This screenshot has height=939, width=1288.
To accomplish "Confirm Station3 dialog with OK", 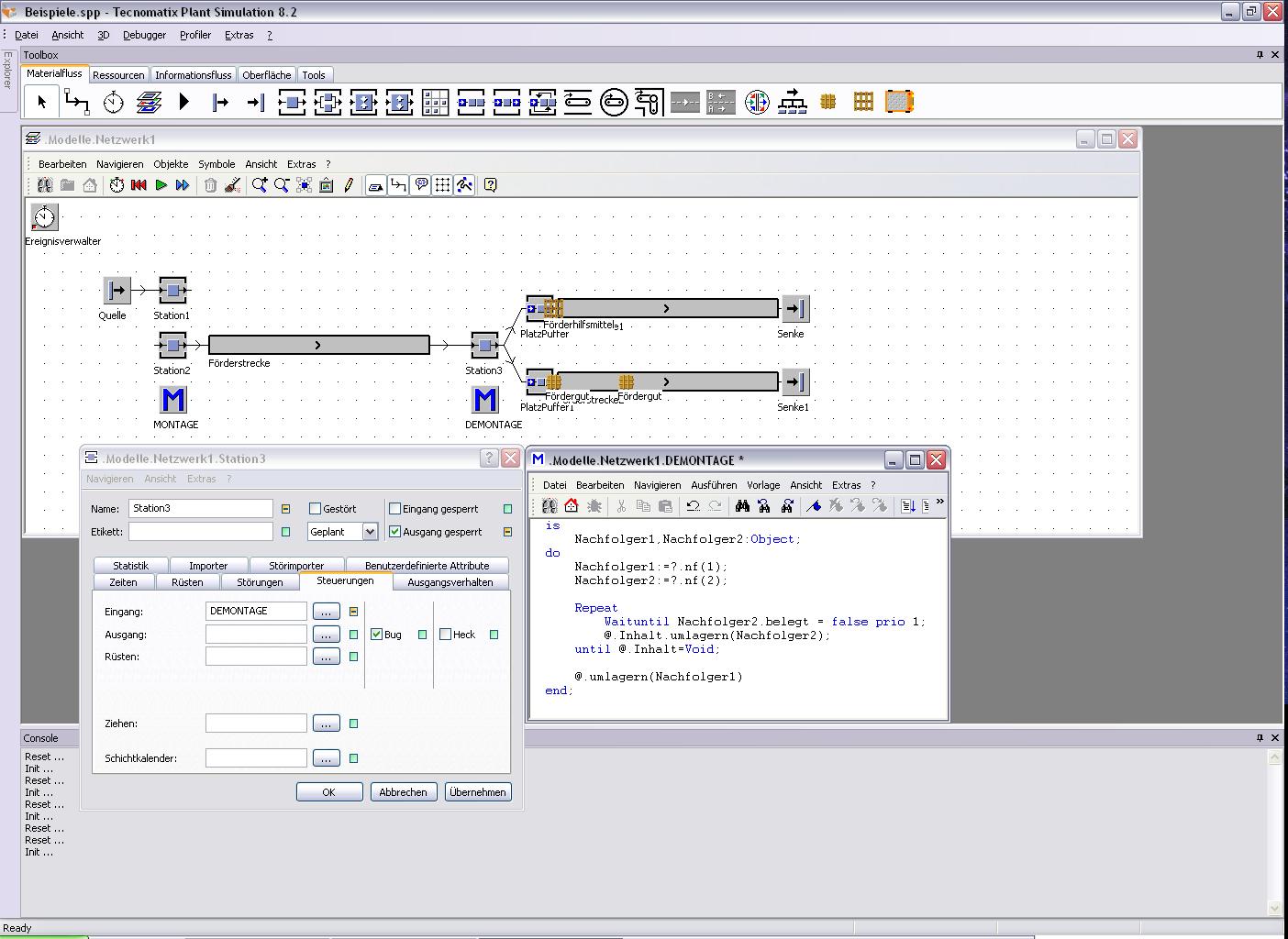I will [328, 792].
